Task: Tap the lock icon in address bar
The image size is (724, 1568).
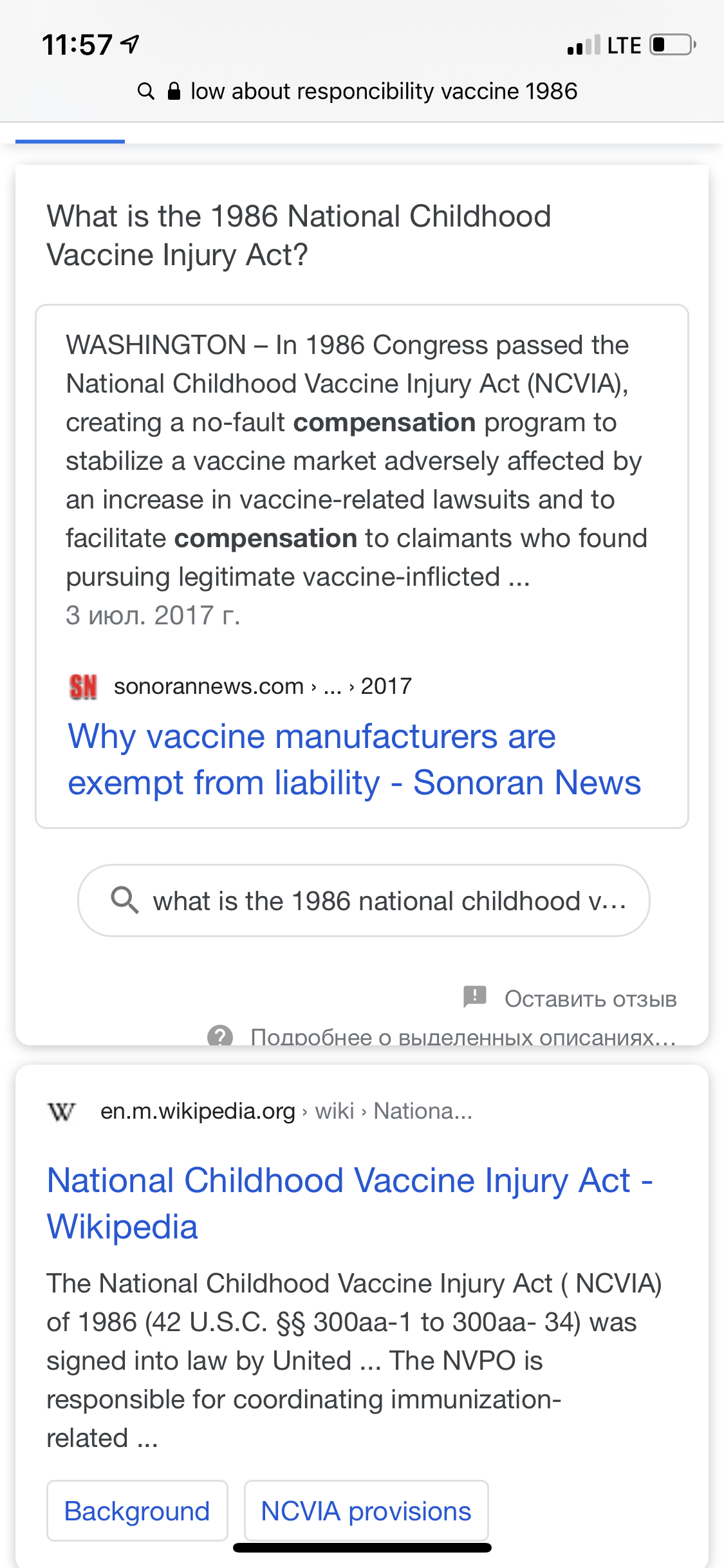Action: 174,91
